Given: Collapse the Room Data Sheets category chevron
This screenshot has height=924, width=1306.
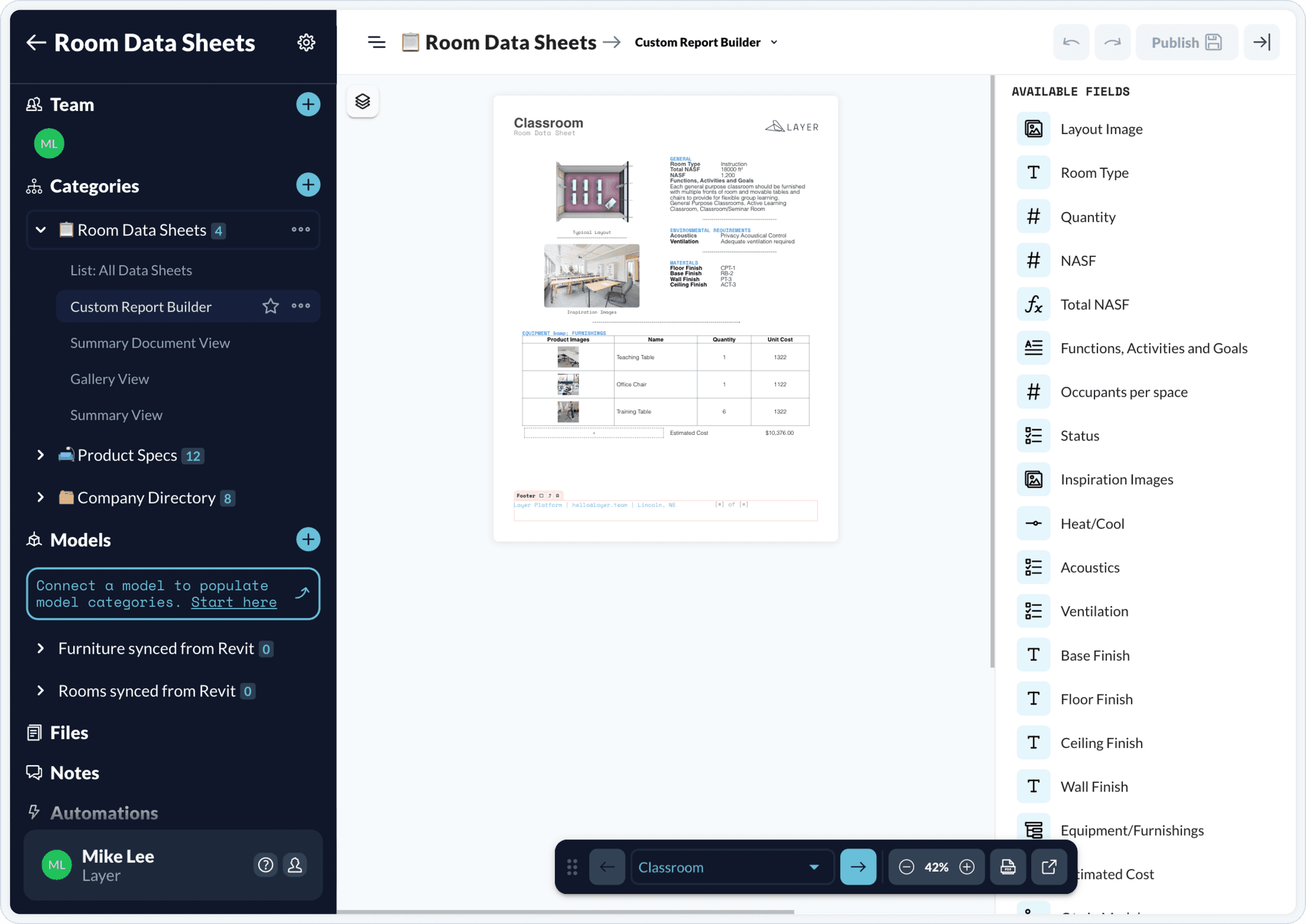Looking at the screenshot, I should (41, 230).
